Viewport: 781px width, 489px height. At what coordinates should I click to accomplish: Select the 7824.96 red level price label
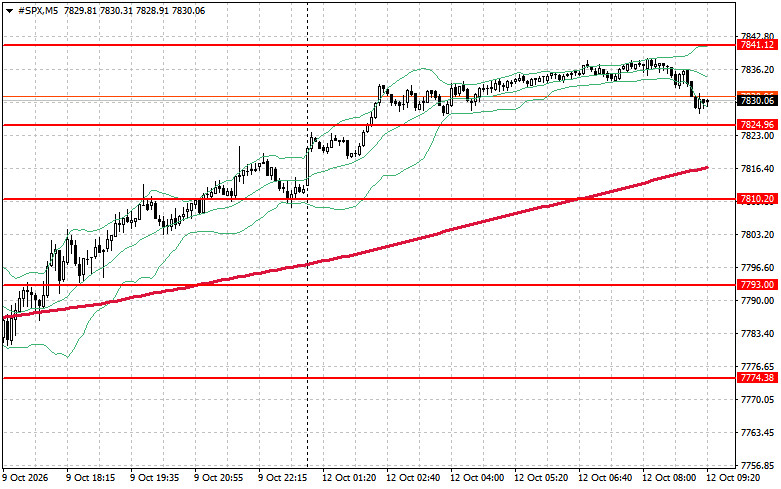tap(757, 124)
